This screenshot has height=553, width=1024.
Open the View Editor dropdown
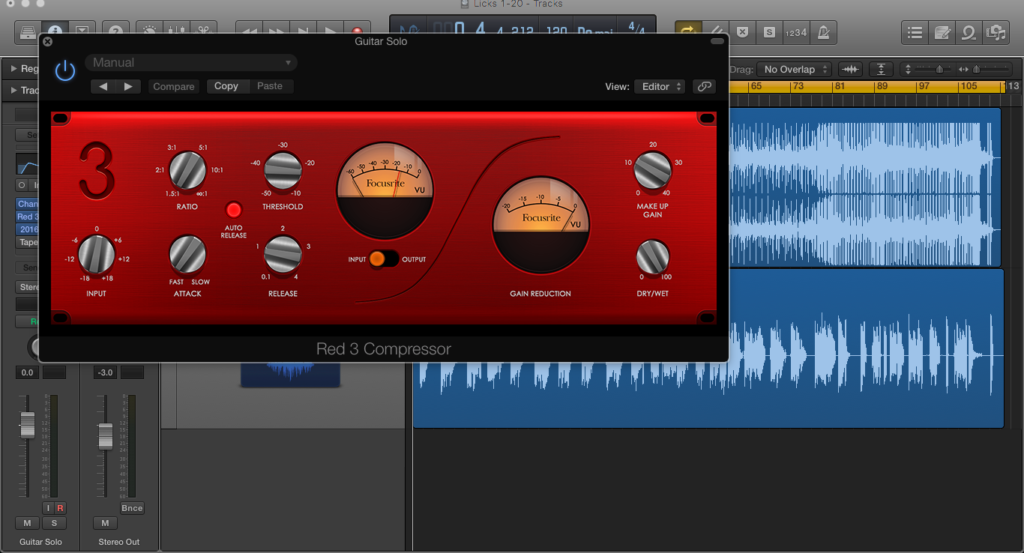[x=660, y=86]
